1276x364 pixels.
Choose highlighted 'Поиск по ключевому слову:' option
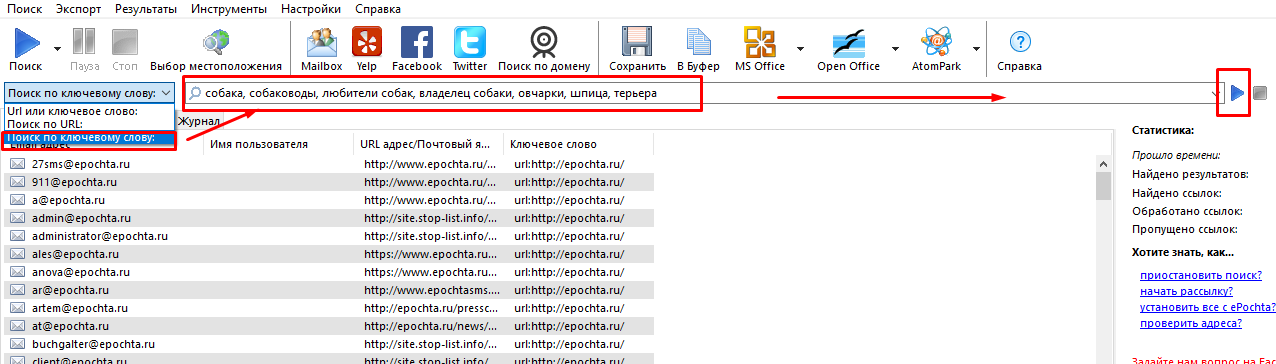(89, 137)
